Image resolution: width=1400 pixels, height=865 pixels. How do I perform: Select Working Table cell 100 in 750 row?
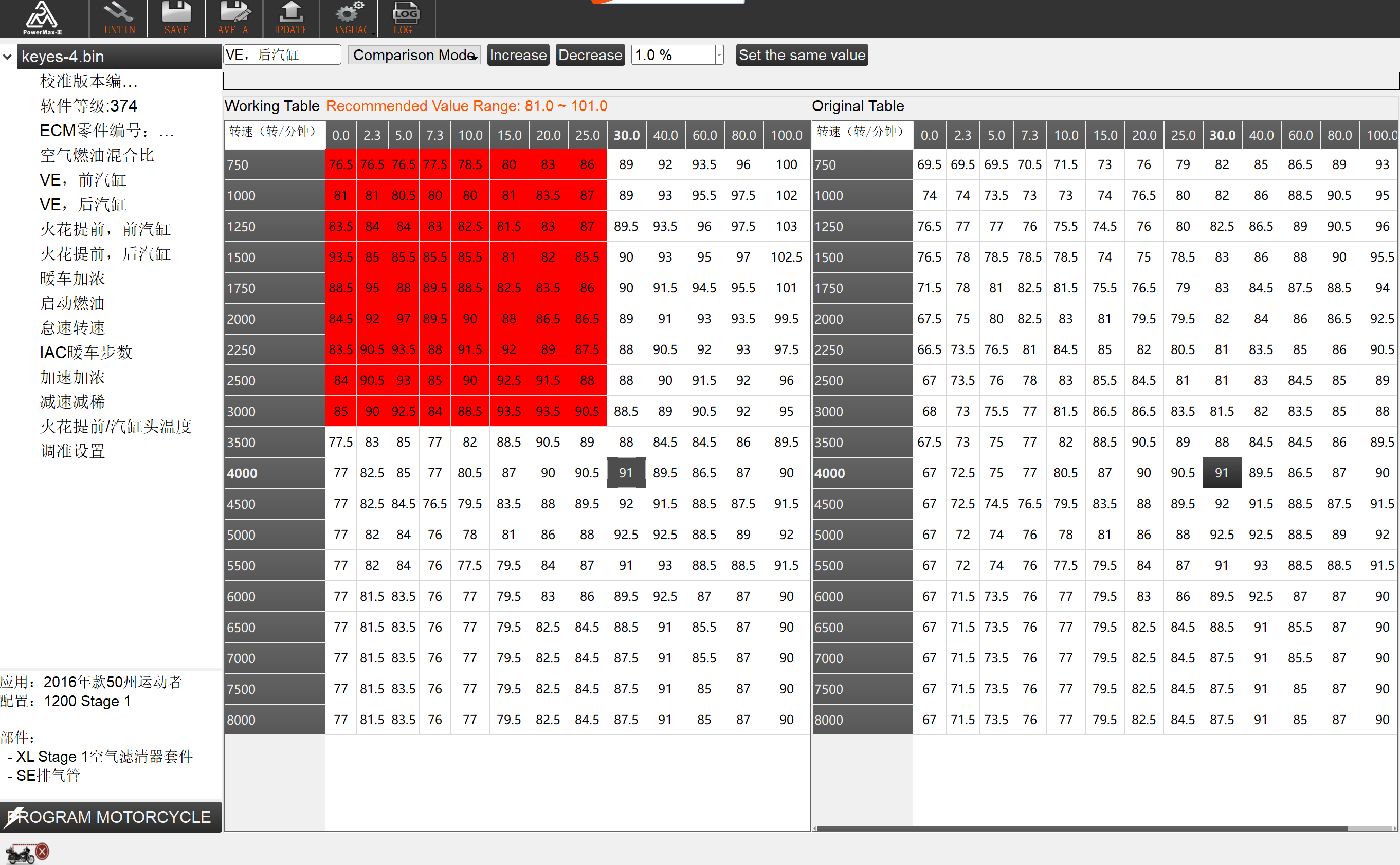786,165
